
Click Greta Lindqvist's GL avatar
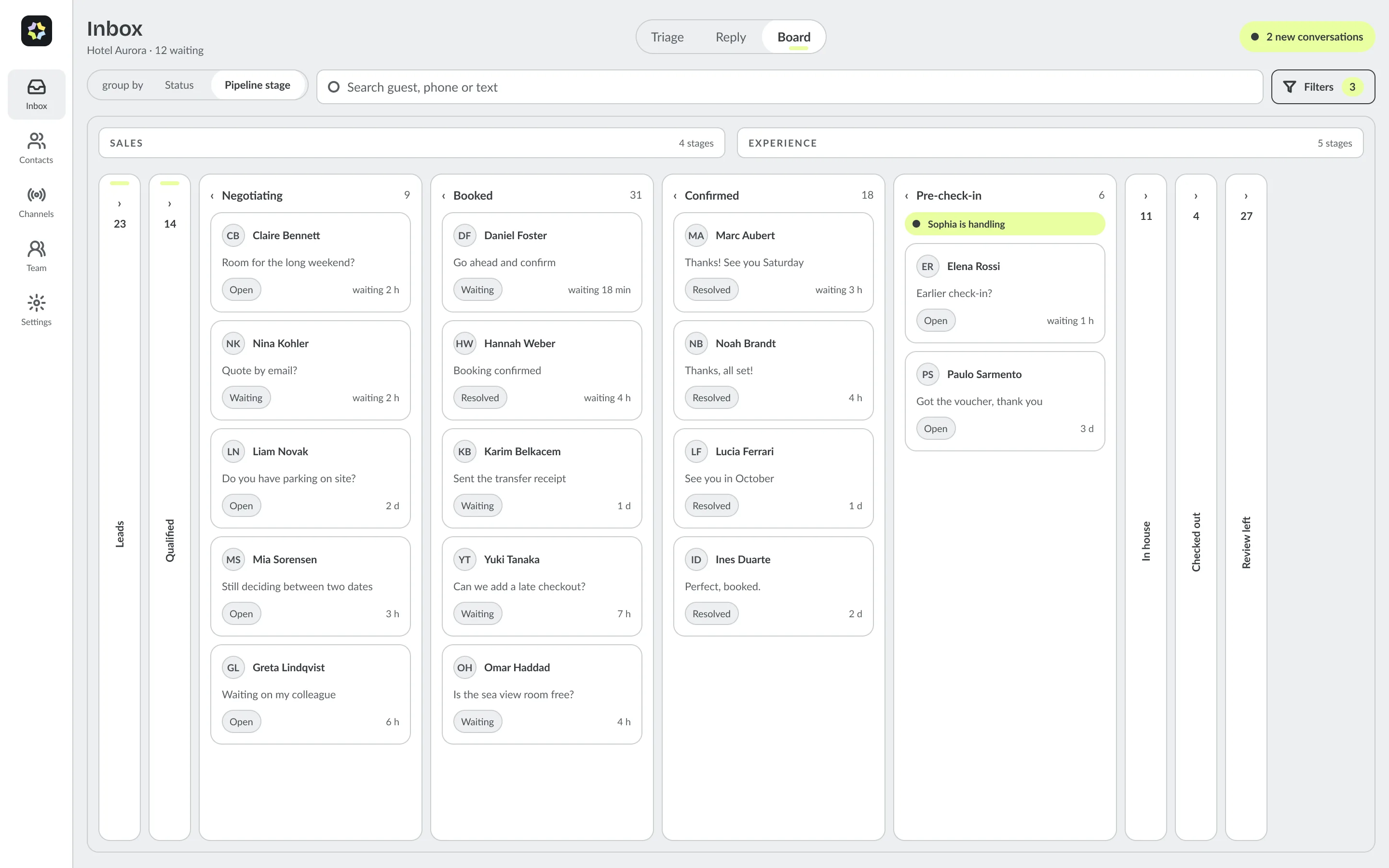(233, 668)
